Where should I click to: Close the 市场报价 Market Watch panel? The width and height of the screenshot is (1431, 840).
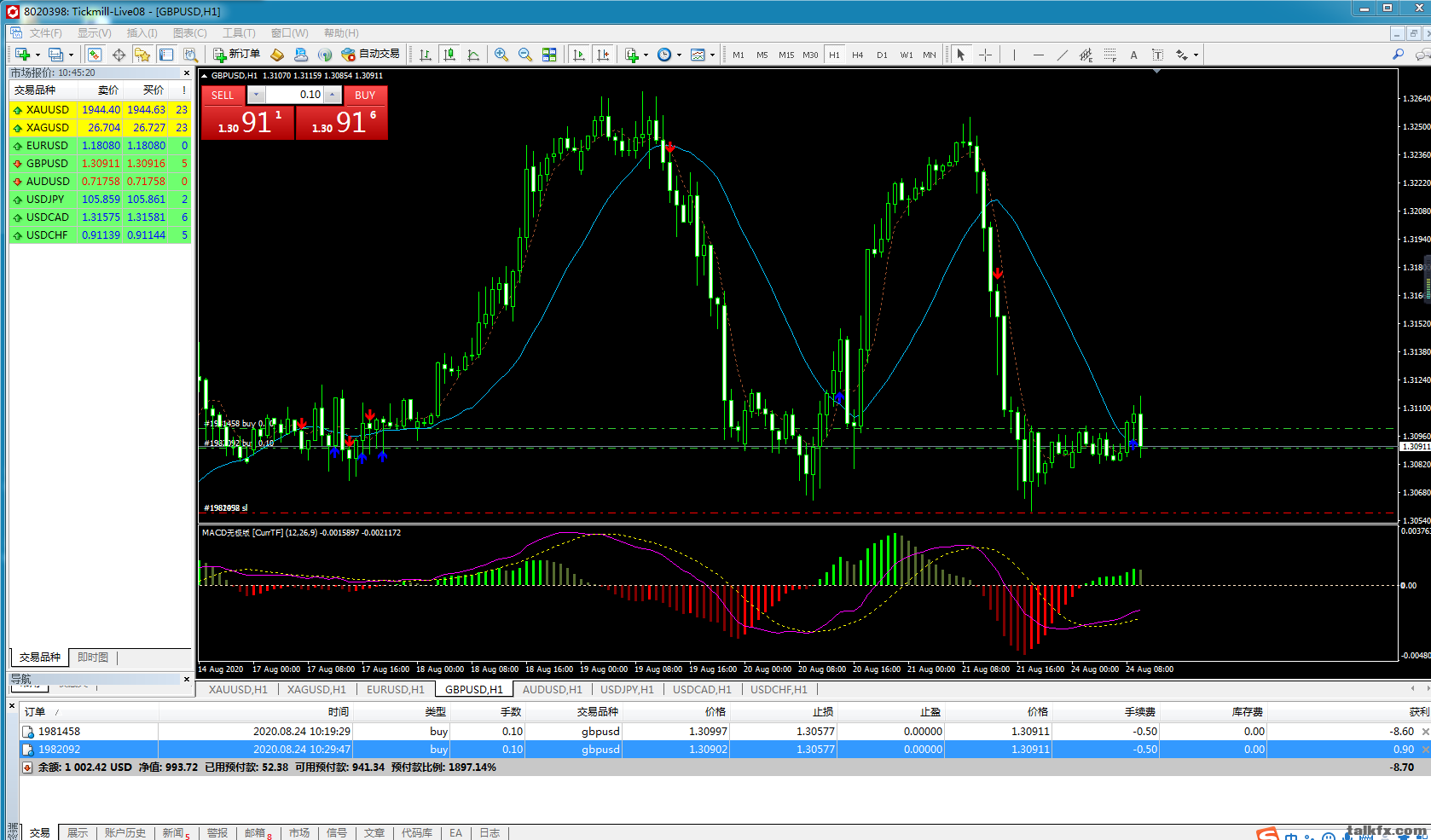(x=187, y=73)
